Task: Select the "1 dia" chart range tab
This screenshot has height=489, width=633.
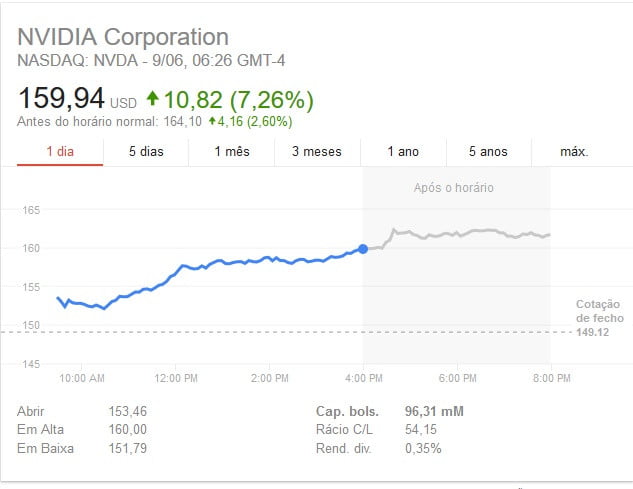Action: coord(60,152)
